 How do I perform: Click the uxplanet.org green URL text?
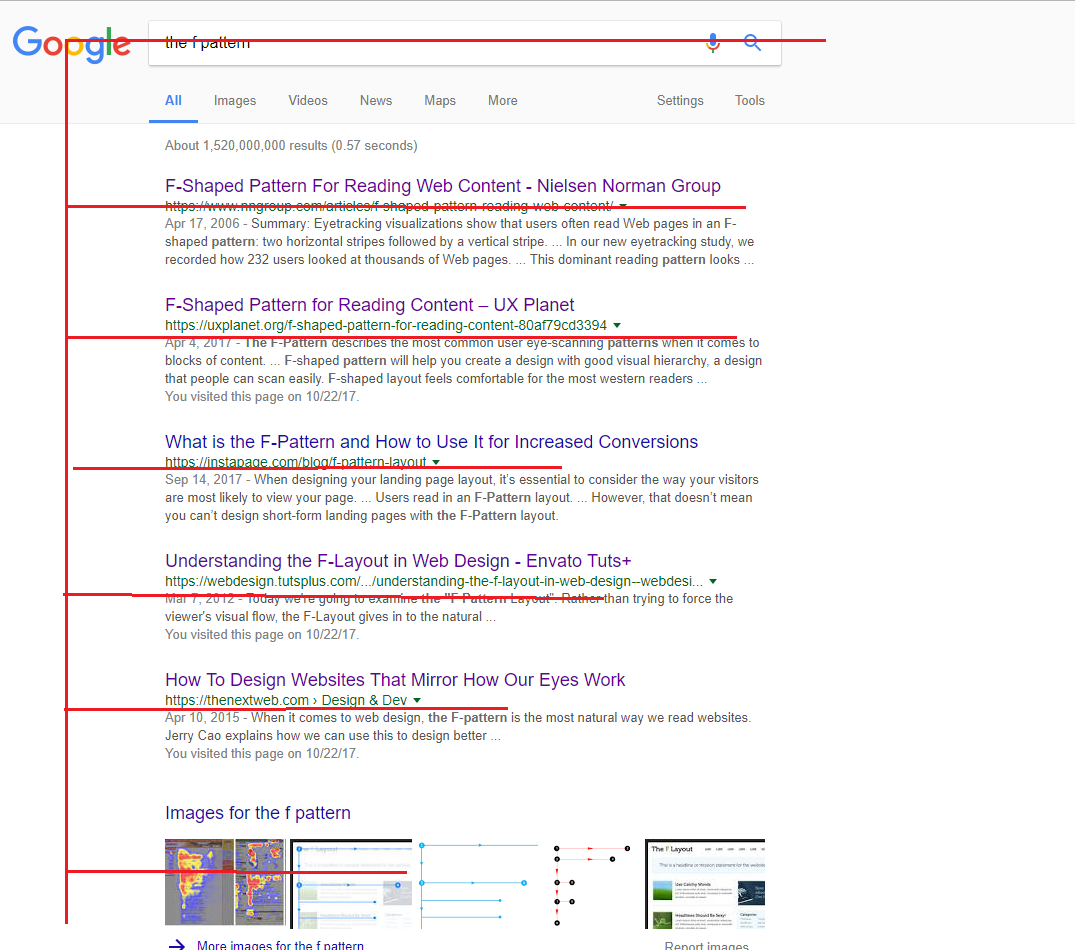(386, 326)
